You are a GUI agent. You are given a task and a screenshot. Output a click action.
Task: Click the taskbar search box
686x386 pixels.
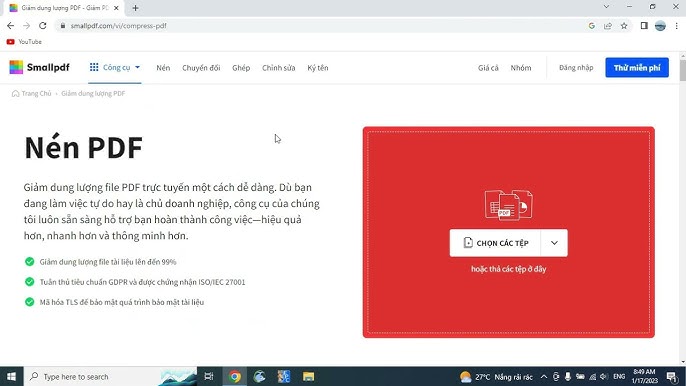point(111,376)
